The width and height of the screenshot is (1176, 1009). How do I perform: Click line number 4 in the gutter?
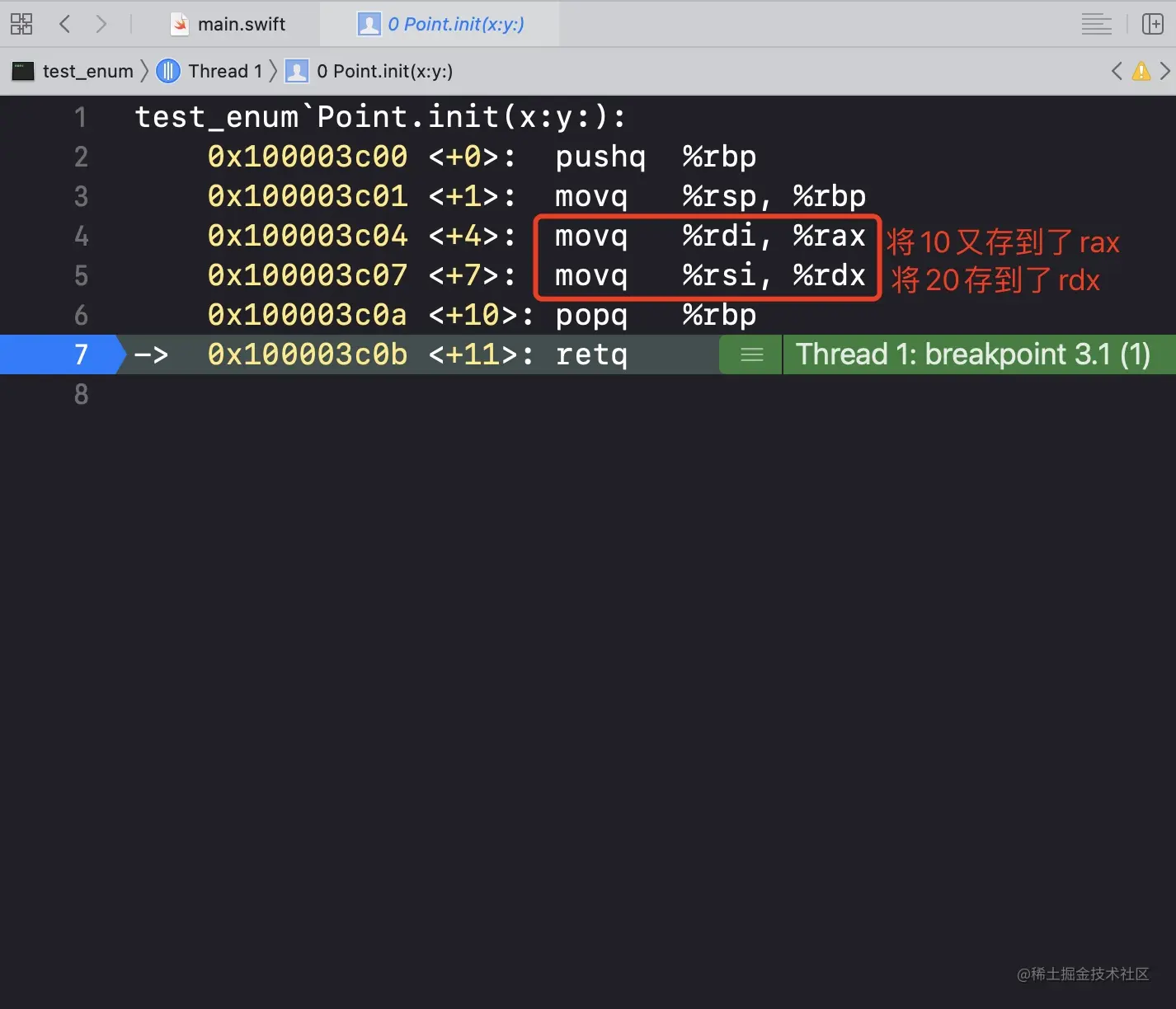pos(81,236)
